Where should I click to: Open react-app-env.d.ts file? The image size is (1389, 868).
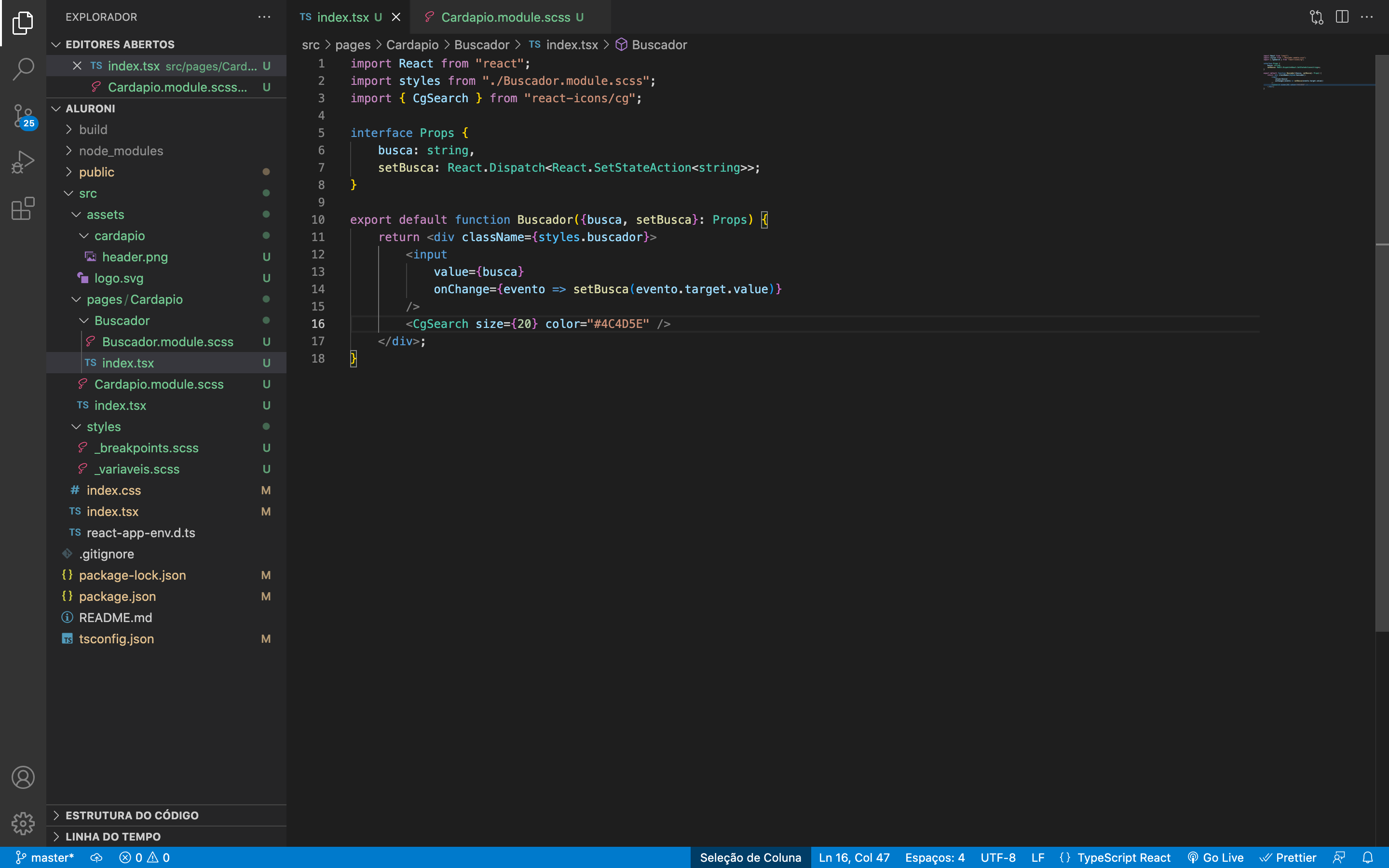166,533
